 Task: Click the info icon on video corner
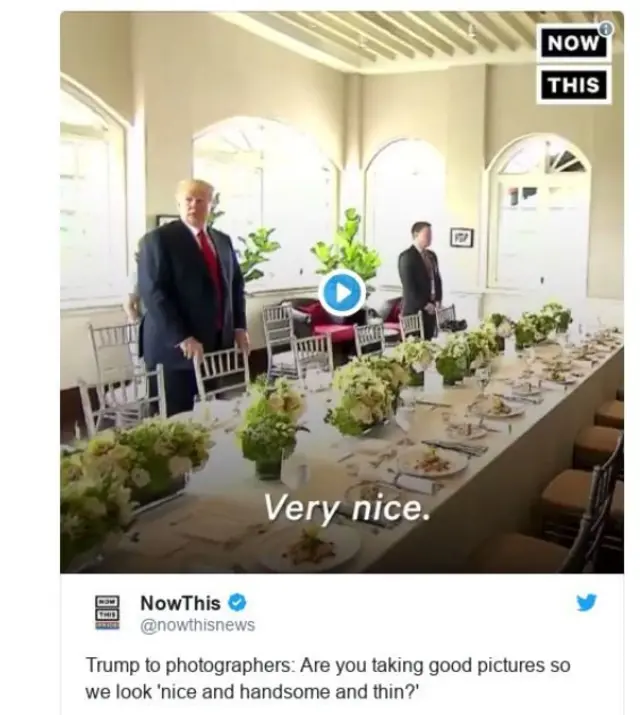point(604,28)
